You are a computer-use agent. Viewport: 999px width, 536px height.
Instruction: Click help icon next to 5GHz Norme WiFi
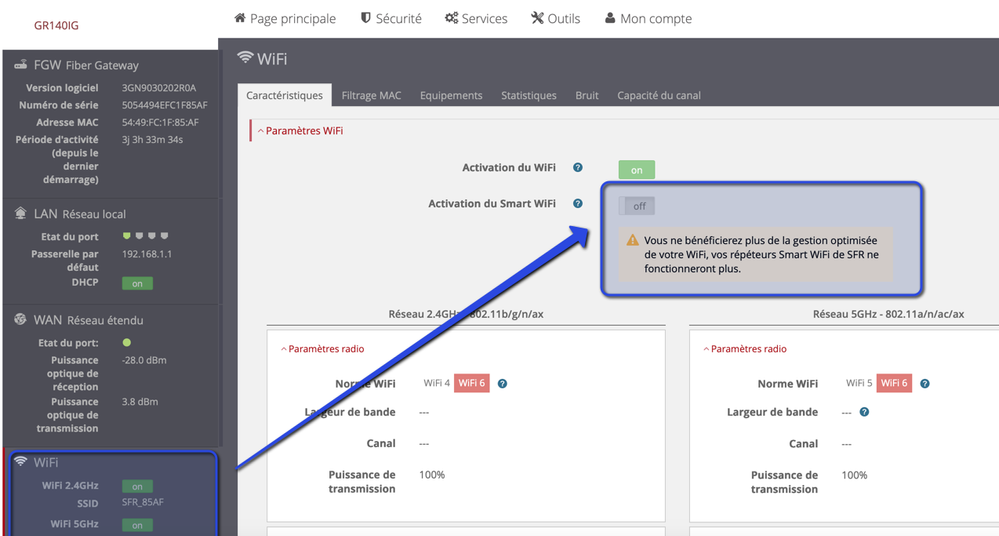[925, 384]
